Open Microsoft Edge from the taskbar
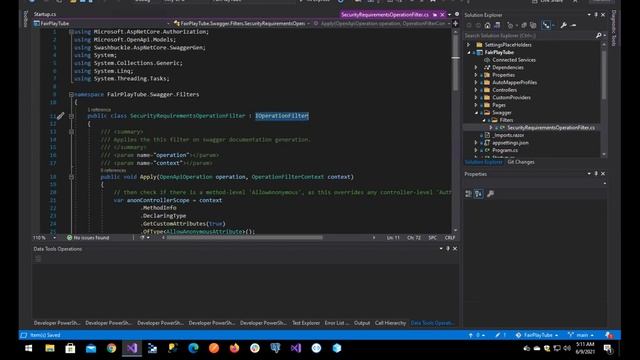Image resolution: width=640 pixels, height=360 pixels. point(193,348)
